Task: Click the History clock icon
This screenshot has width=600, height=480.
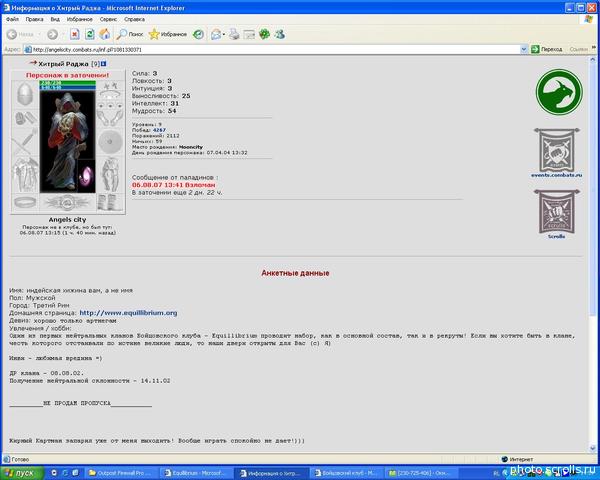Action: pyautogui.click(x=198, y=34)
